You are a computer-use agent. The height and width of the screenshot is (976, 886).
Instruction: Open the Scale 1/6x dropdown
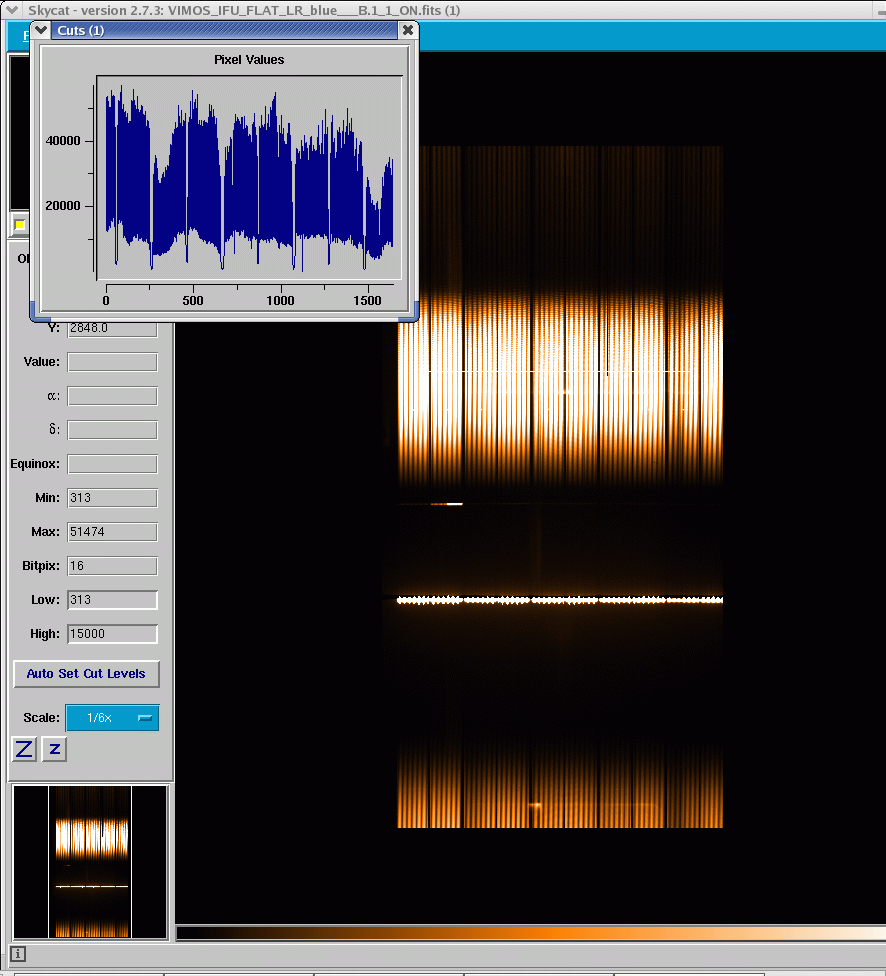point(112,718)
